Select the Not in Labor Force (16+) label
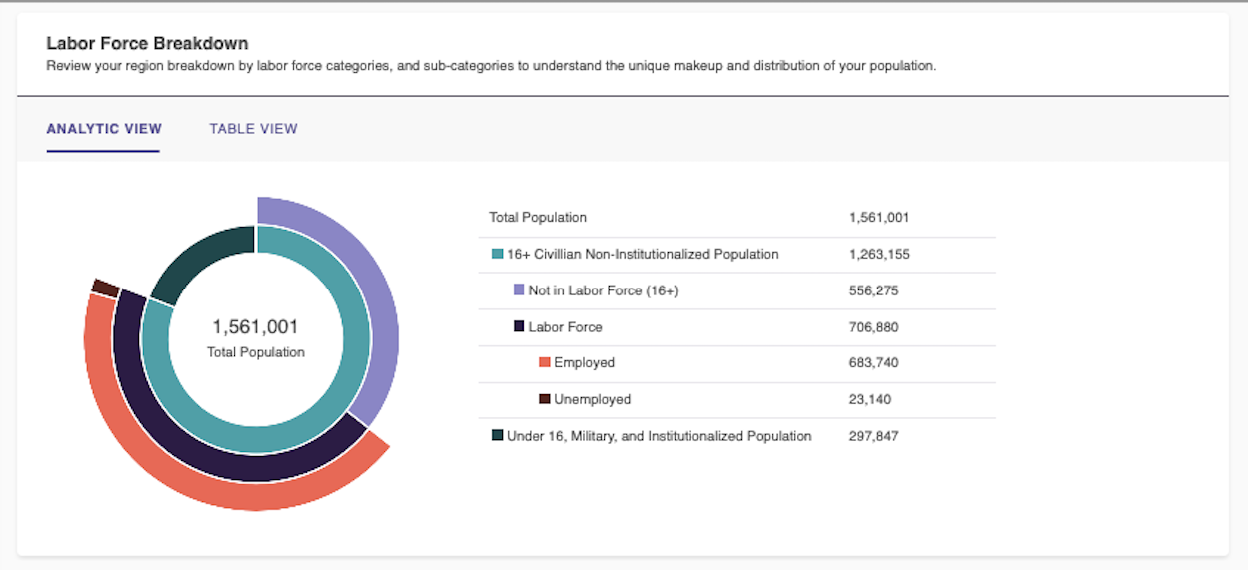The image size is (1248, 570). pyautogui.click(x=604, y=290)
